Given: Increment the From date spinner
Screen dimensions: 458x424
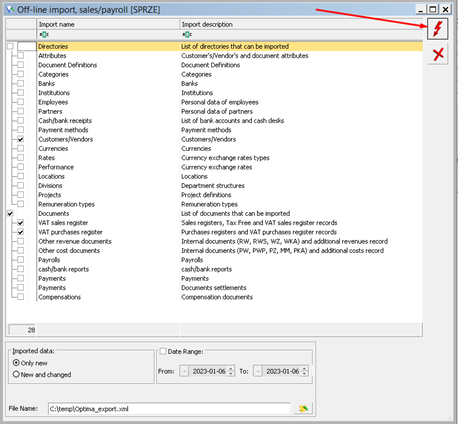Looking at the screenshot, I should click(231, 369).
